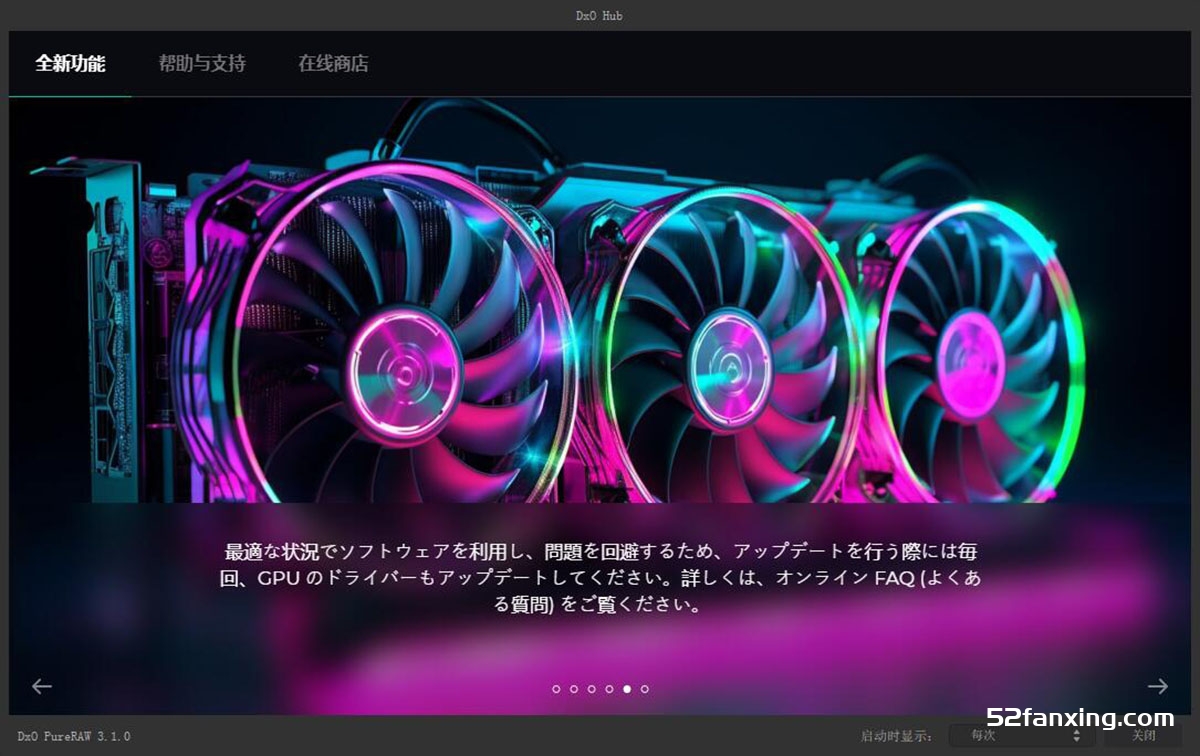
Task: Advance to next slide with right arrow
Action: (x=1157, y=686)
